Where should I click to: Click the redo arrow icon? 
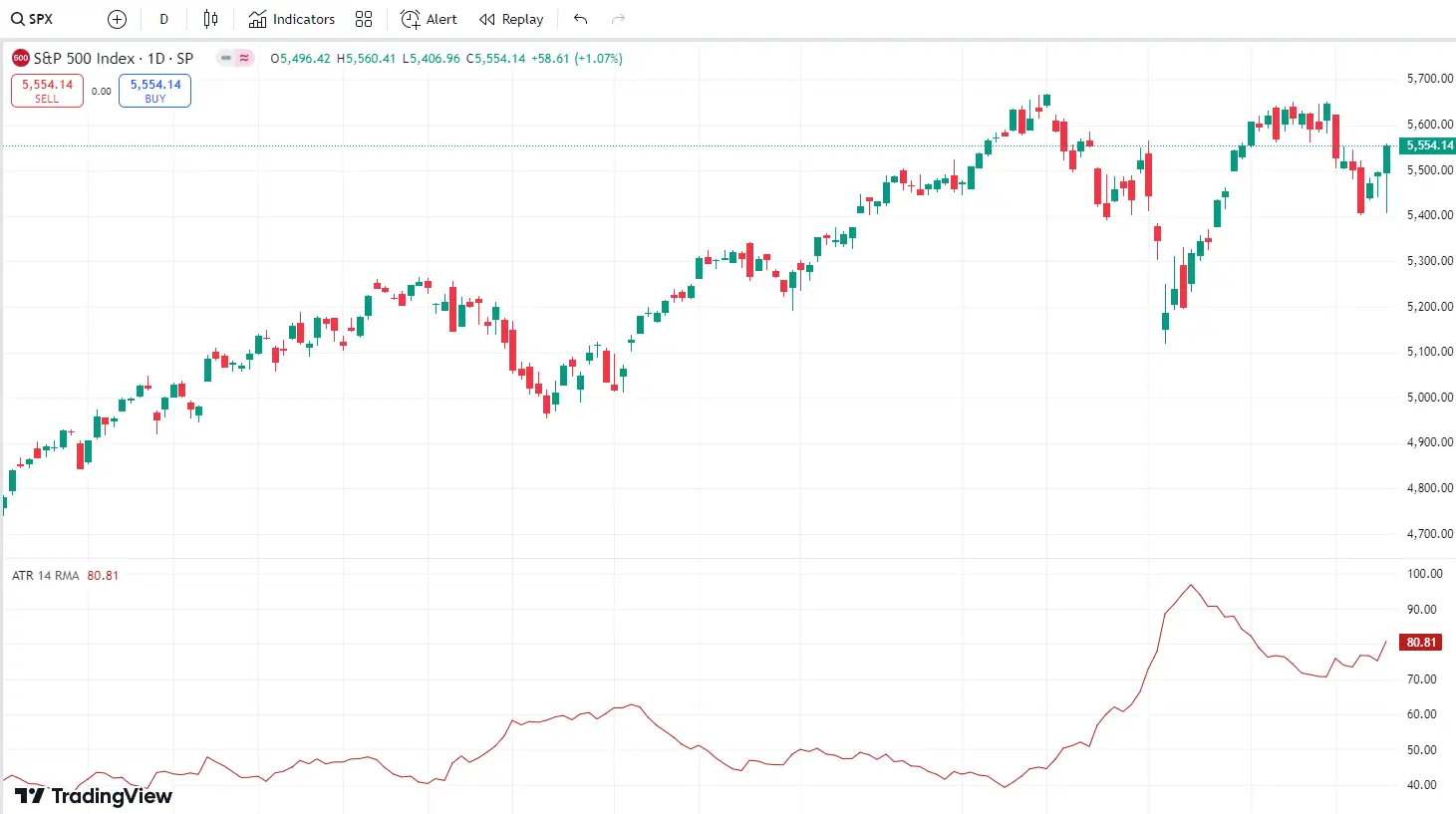[617, 19]
